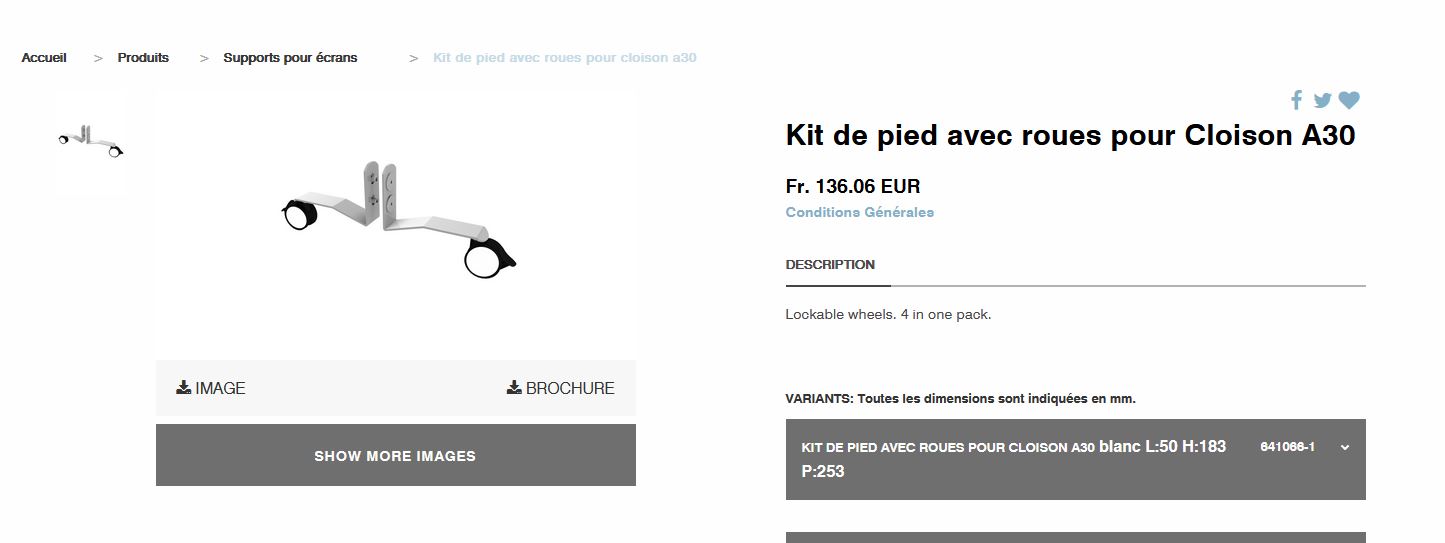This screenshot has width=1445, height=543.
Task: Click the IMAGE download icon
Action: (x=183, y=388)
